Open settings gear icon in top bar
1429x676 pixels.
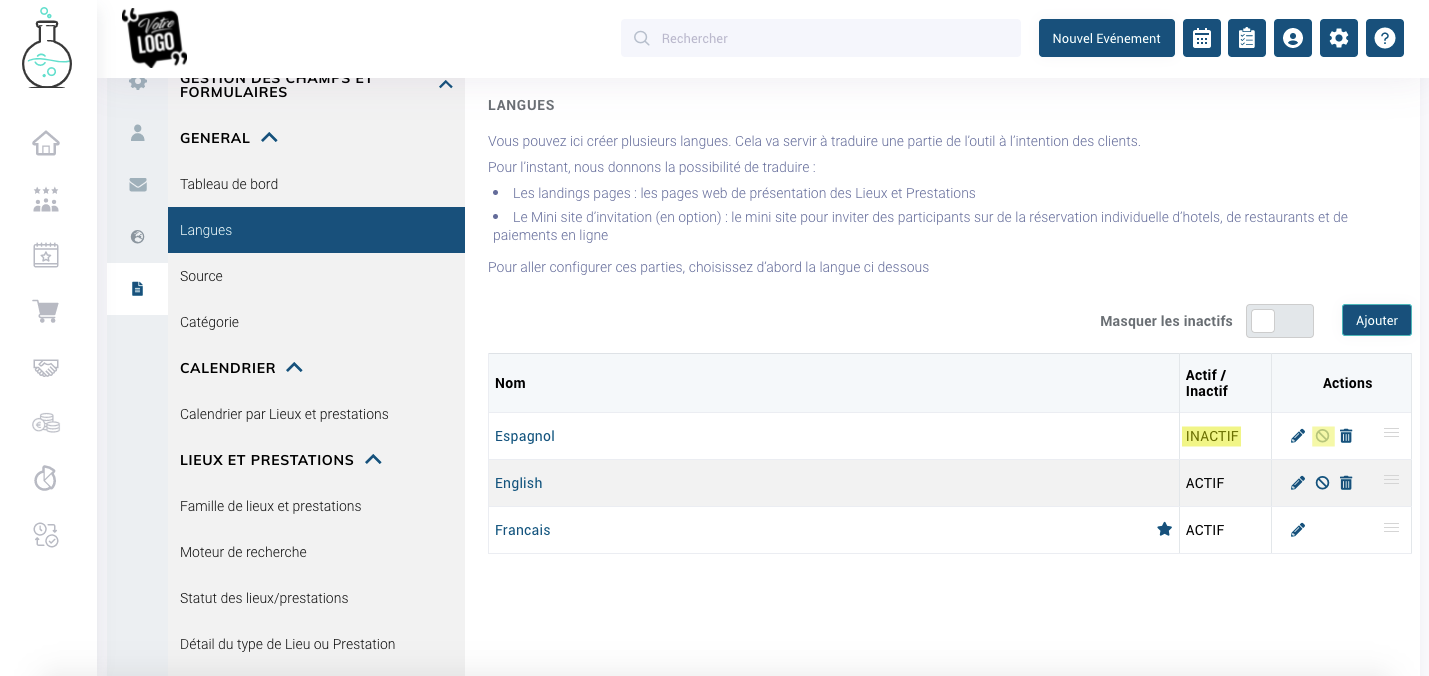click(x=1339, y=38)
